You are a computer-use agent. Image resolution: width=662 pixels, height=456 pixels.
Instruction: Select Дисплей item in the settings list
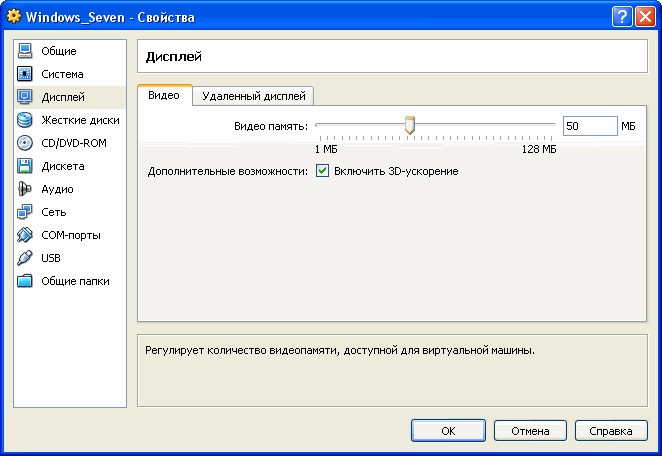click(62, 97)
